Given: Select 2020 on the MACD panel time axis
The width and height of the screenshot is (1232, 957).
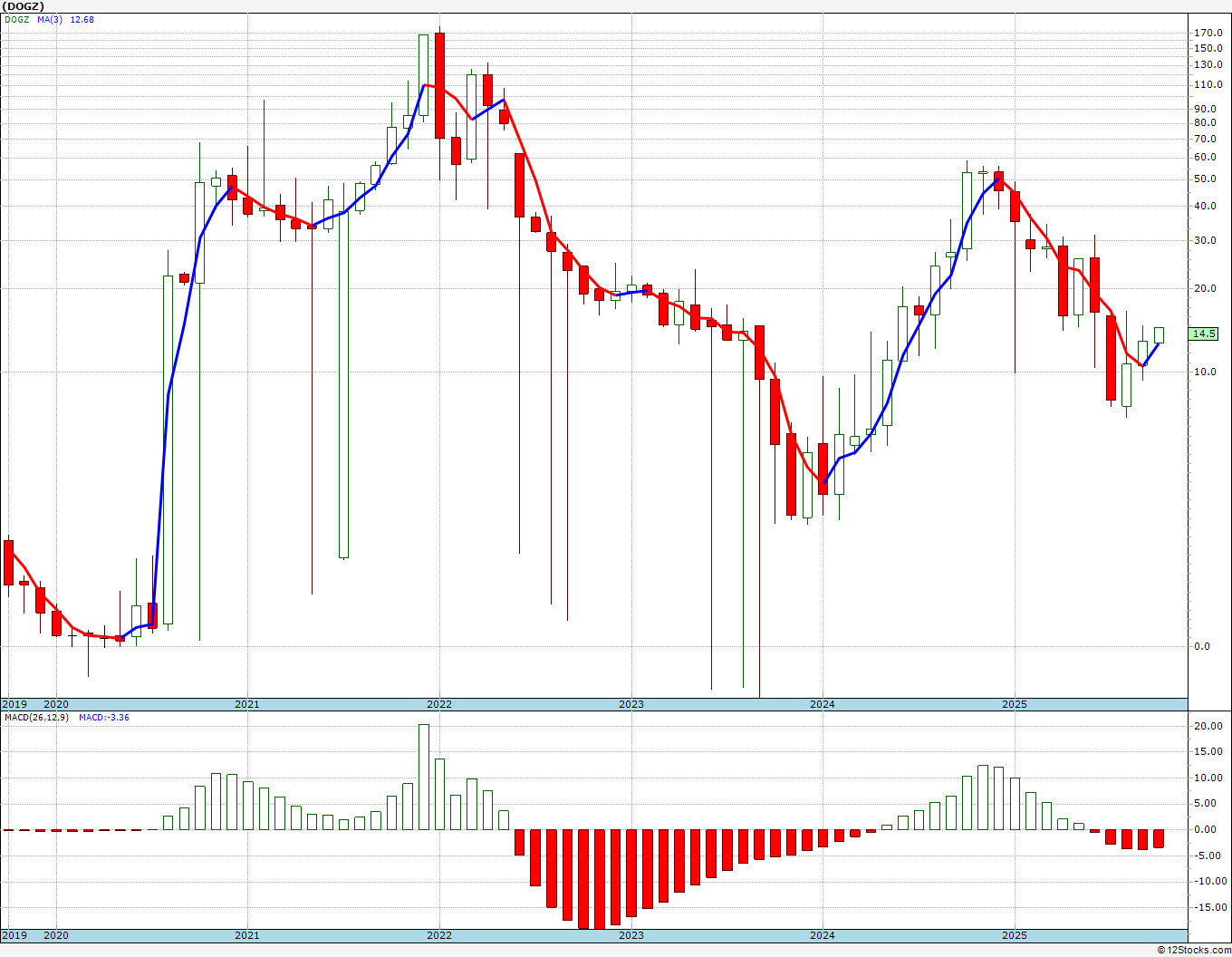Looking at the screenshot, I should (56, 935).
